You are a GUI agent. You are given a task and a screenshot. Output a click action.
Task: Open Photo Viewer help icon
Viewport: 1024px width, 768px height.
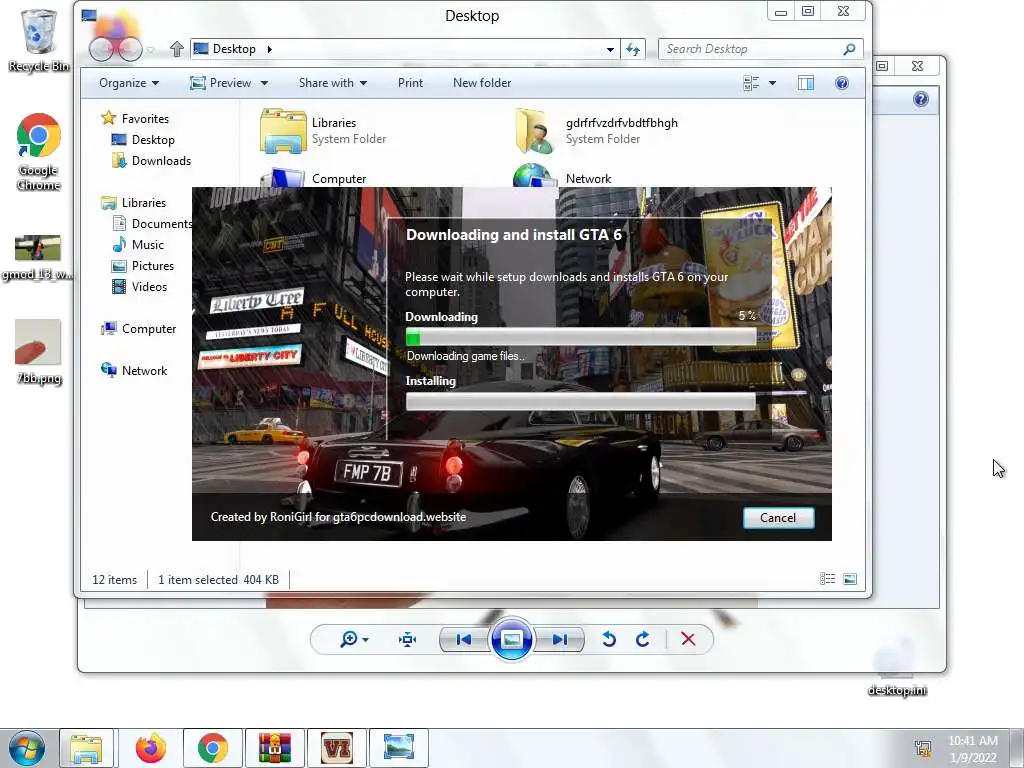(921, 99)
